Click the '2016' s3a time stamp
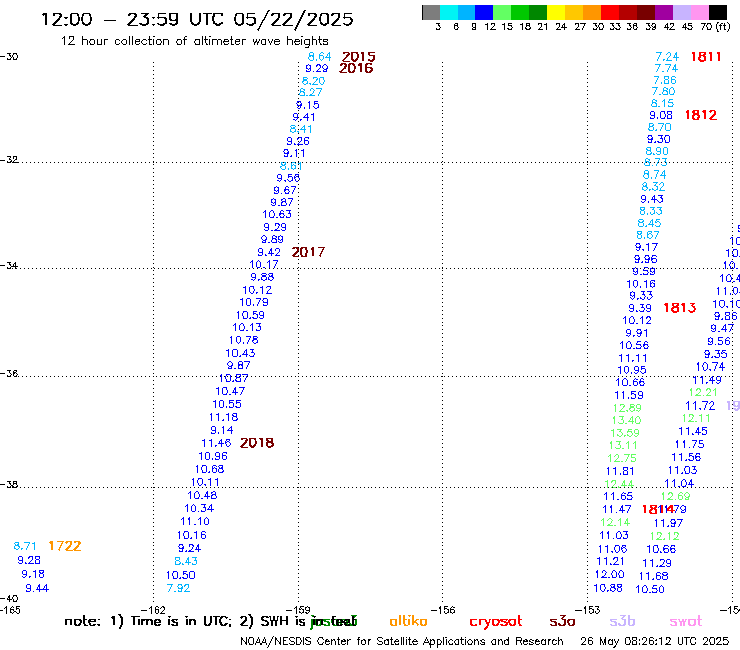 pyautogui.click(x=356, y=68)
